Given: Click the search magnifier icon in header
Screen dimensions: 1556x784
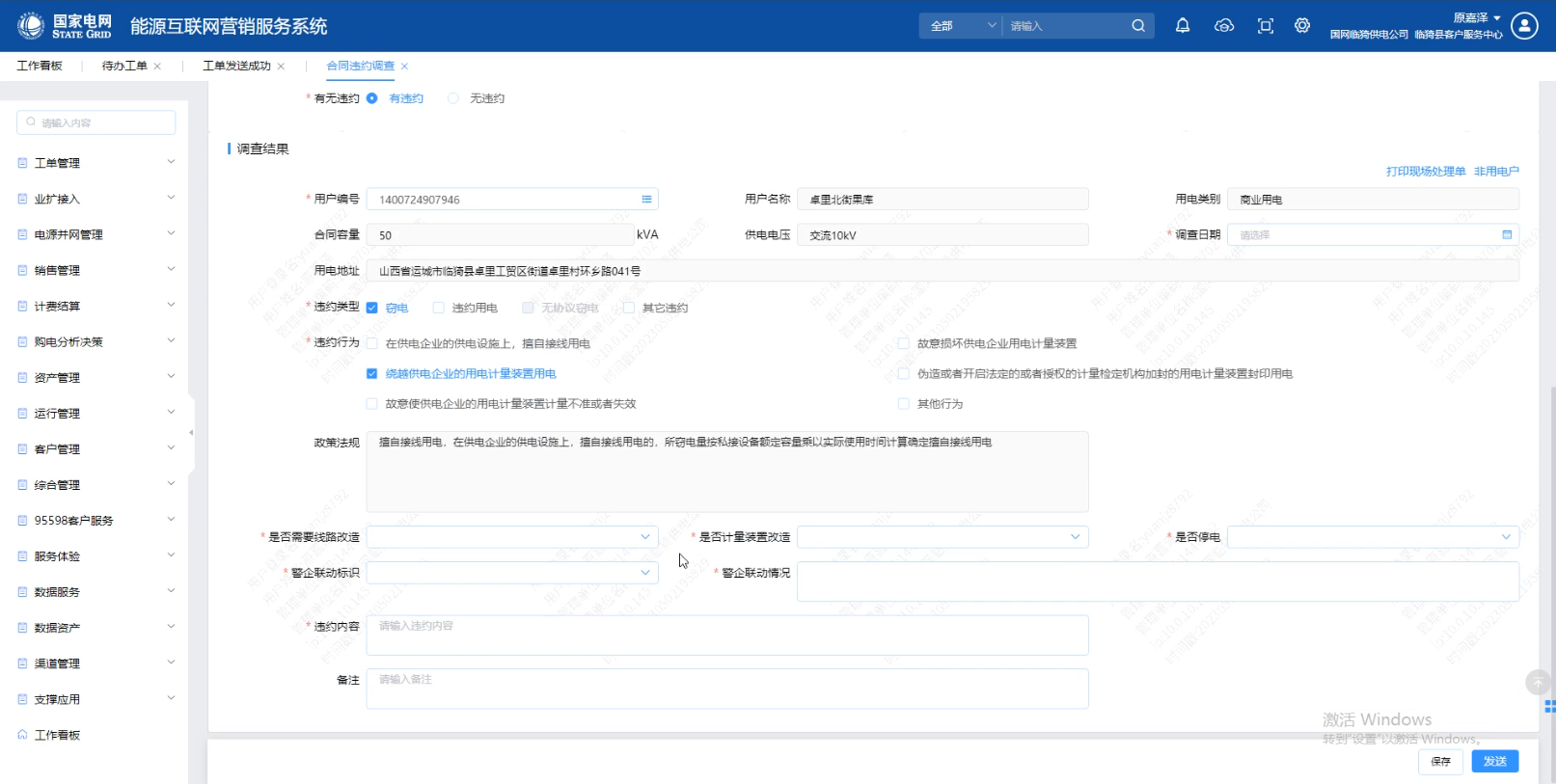Looking at the screenshot, I should 1138,26.
